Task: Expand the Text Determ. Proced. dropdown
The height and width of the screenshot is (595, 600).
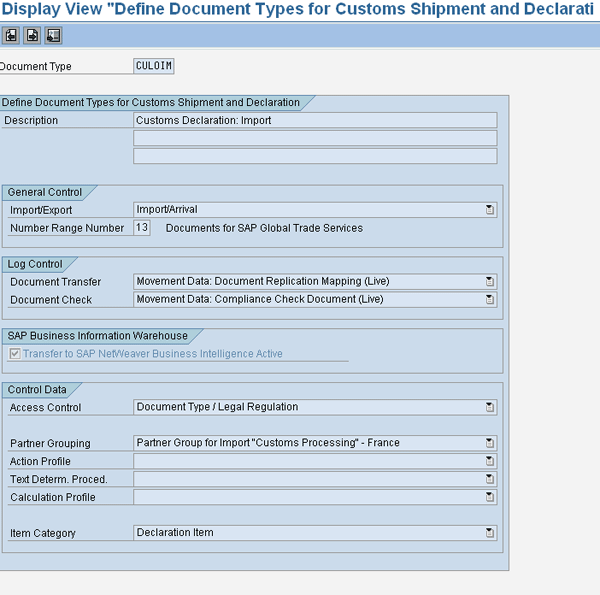Action: (x=489, y=479)
